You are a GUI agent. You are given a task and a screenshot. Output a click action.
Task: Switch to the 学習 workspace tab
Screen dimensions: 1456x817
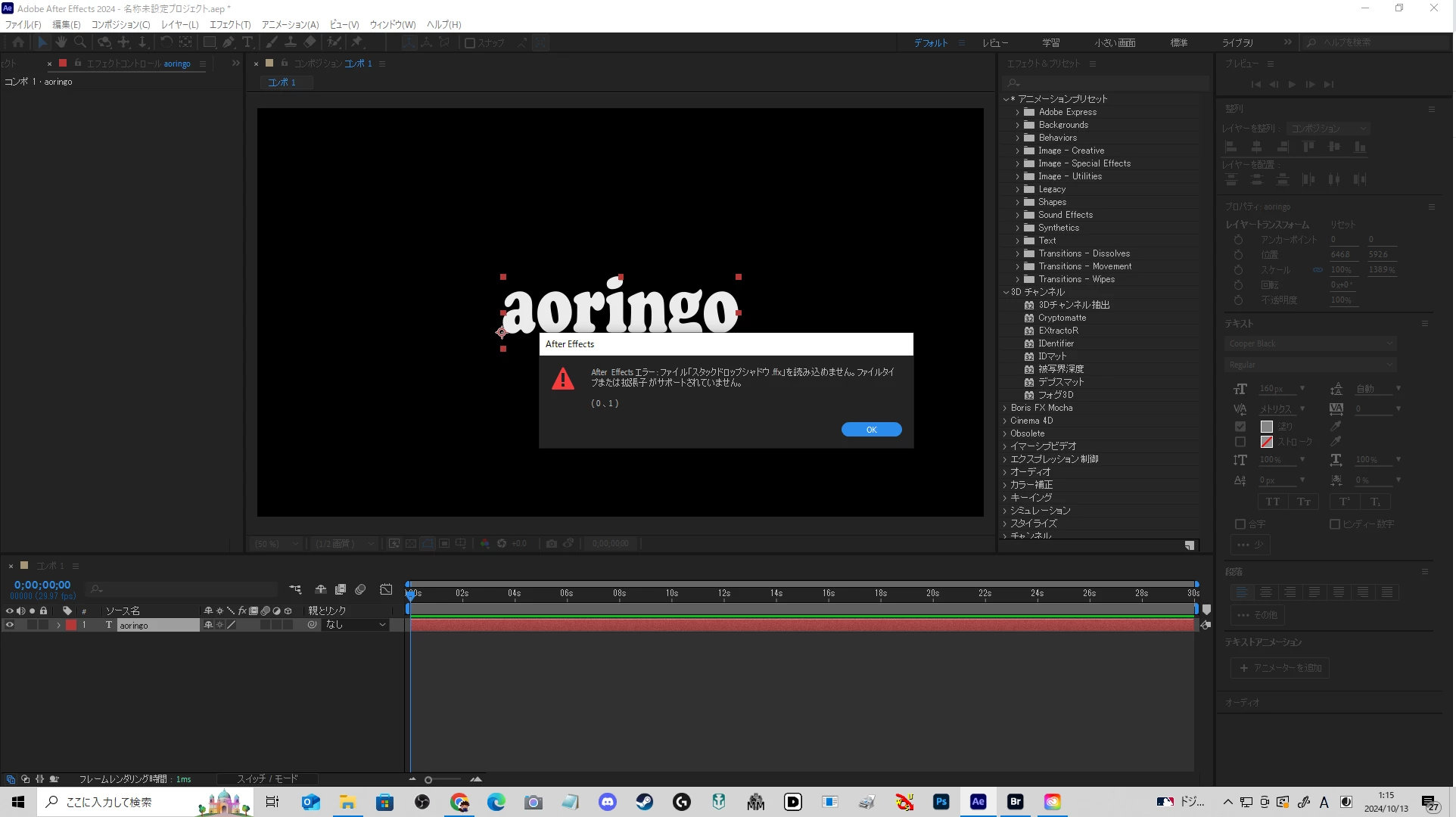pyautogui.click(x=1050, y=42)
